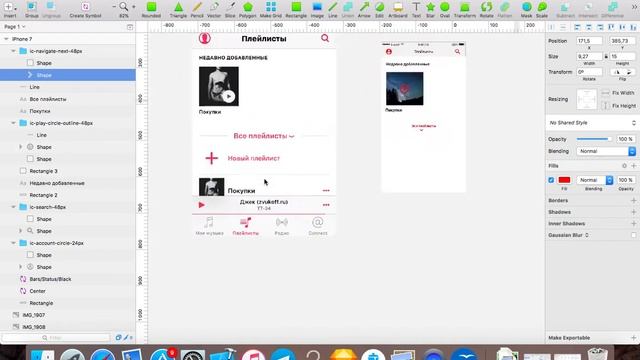Select the Vector tool
Image resolution: width=640 pixels, height=360 pixels.
[214, 9]
